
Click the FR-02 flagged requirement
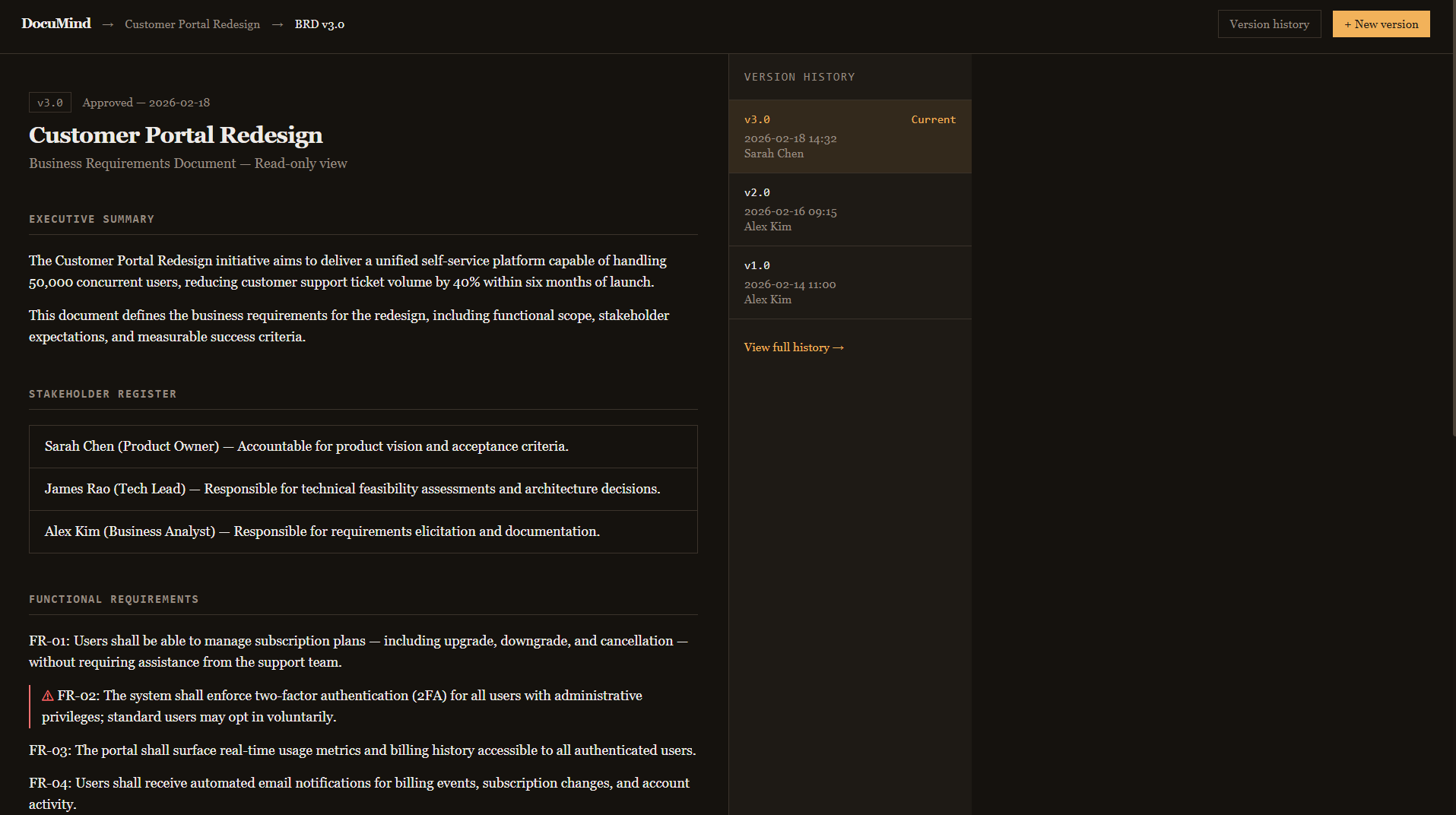coord(342,706)
